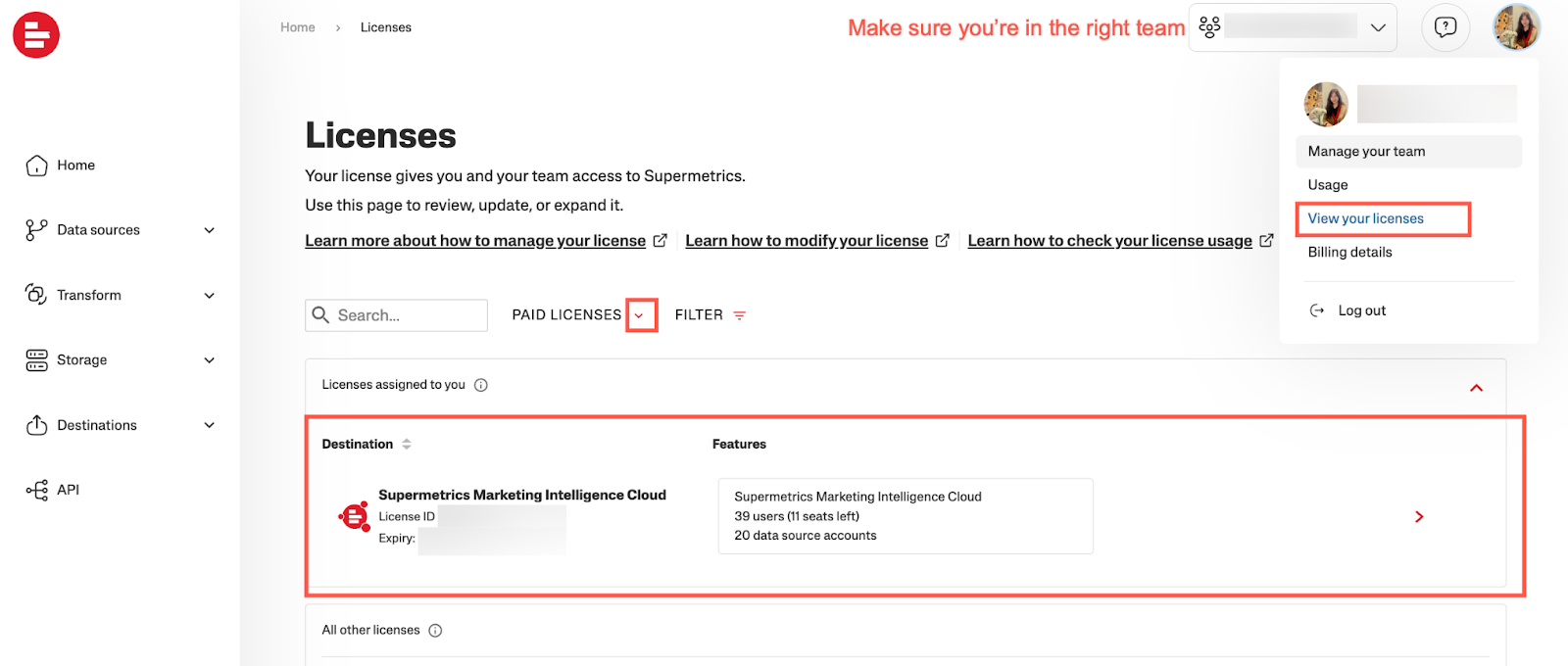Click the search magnifier icon
The image size is (1568, 666).
320,314
